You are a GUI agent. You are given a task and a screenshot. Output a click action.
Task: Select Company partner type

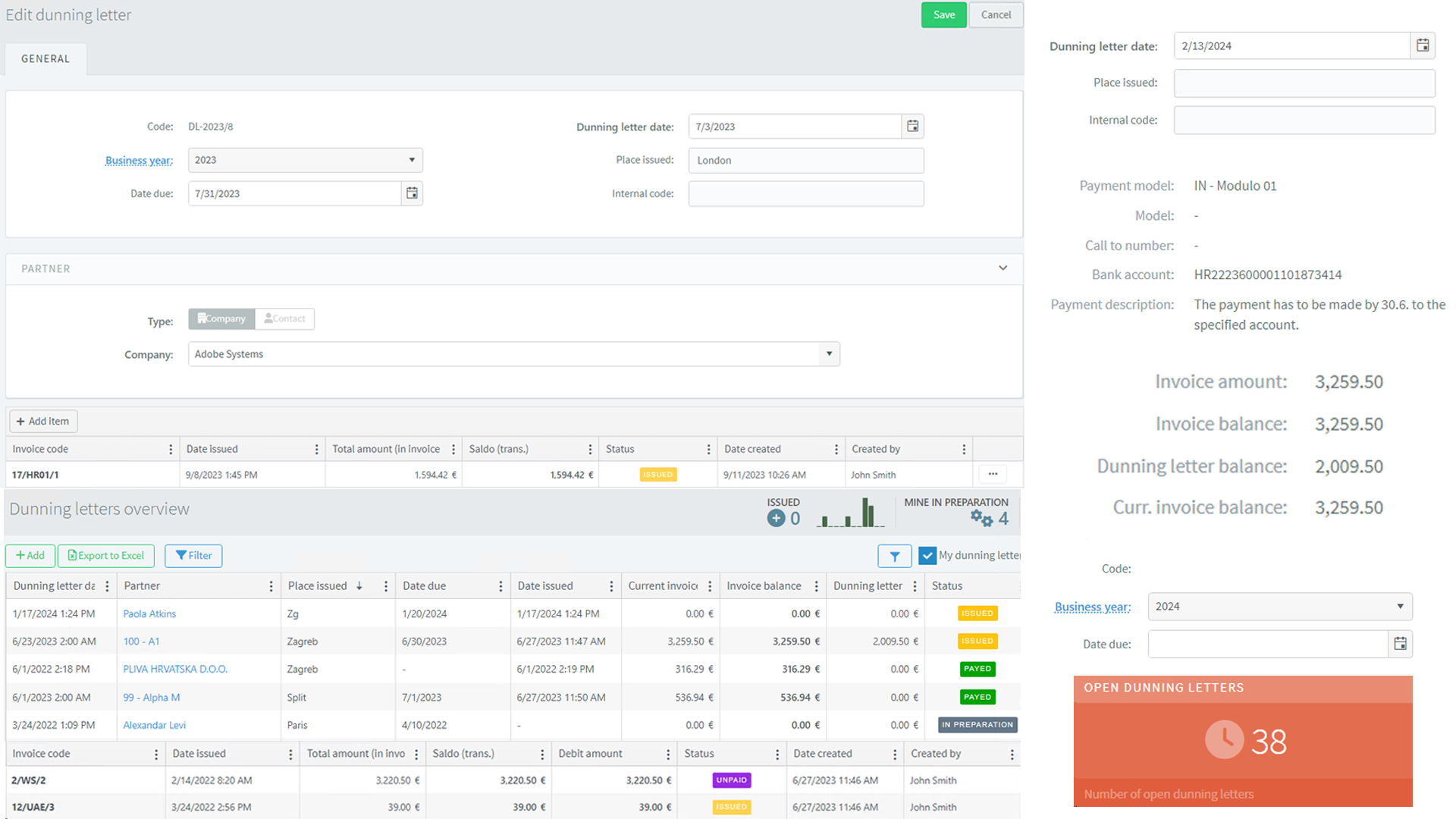tap(221, 318)
